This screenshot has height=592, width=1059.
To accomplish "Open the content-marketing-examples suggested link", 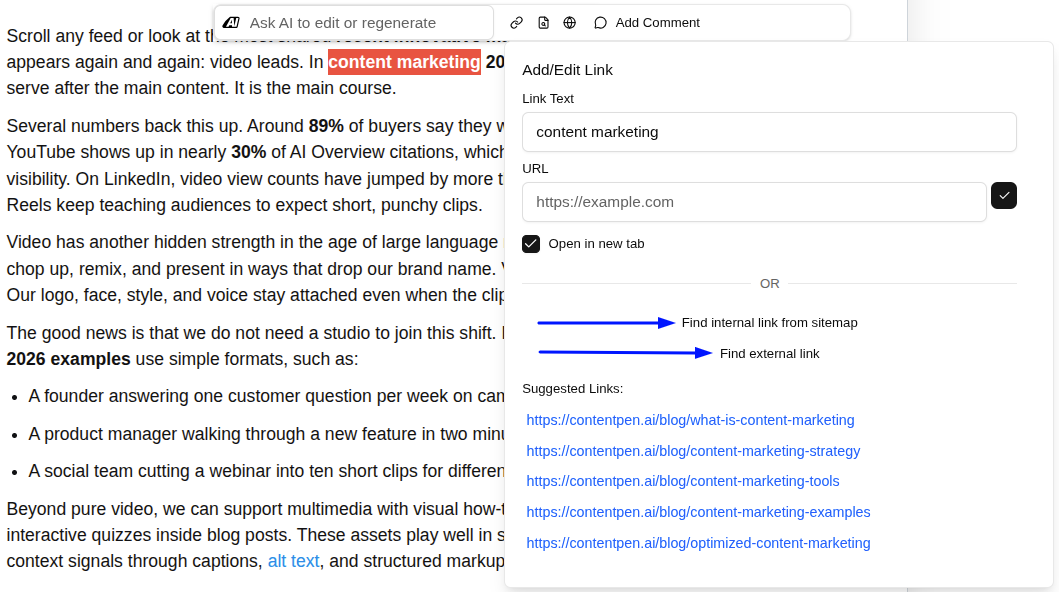I will [699, 512].
